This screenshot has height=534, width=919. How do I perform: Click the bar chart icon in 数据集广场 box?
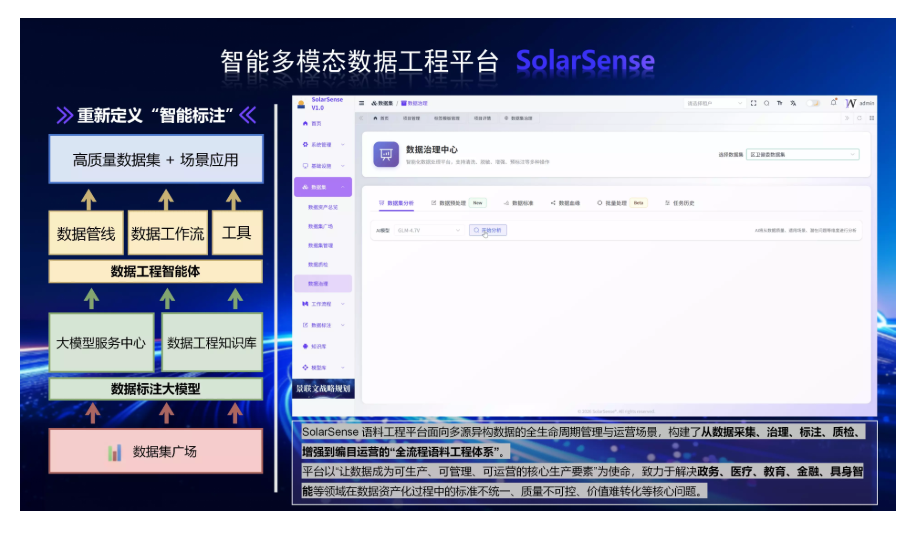pyautogui.click(x=115, y=452)
